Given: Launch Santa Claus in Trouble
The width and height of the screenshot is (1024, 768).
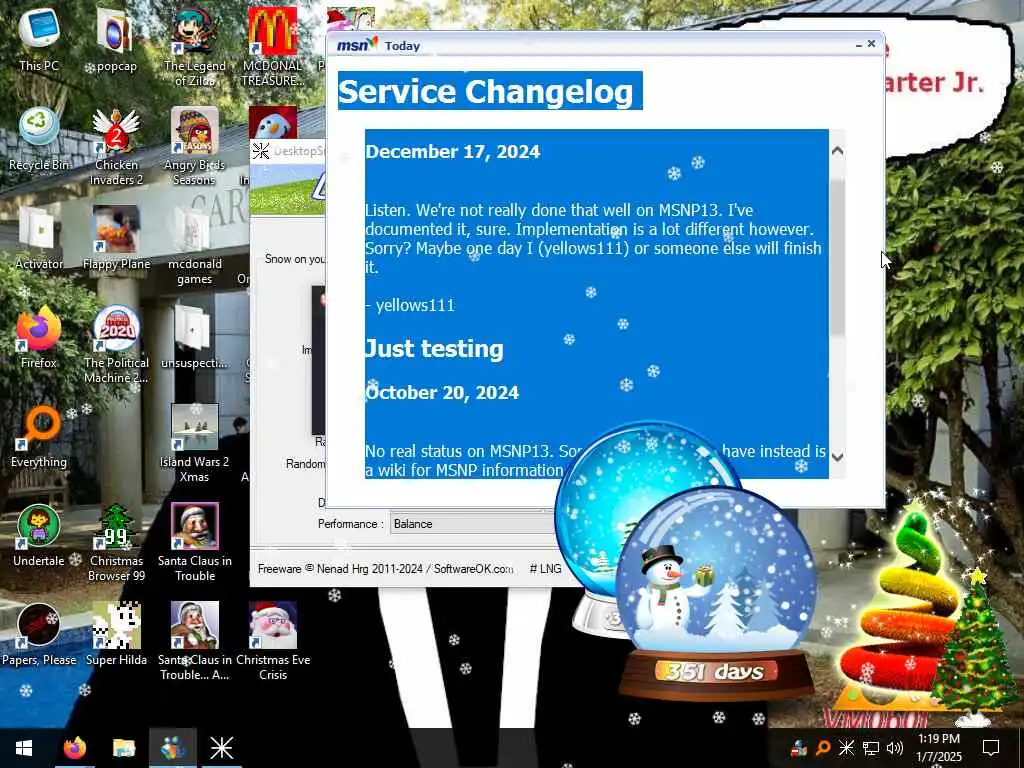Looking at the screenshot, I should [194, 542].
